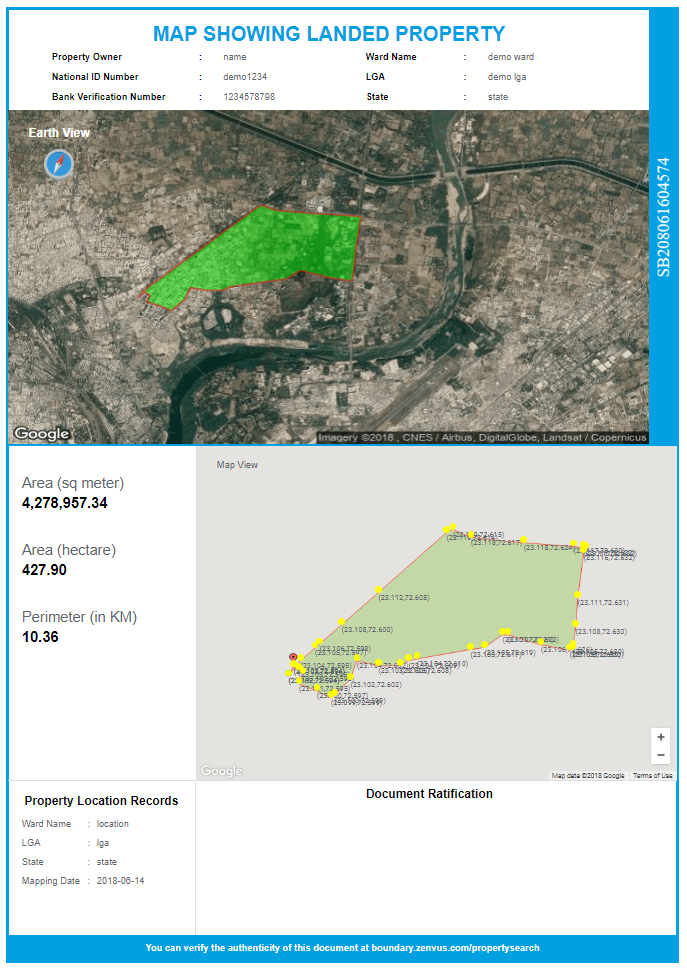The height and width of the screenshot is (980, 687).
Task: Click the compass icon on Earth View
Action: point(59,164)
